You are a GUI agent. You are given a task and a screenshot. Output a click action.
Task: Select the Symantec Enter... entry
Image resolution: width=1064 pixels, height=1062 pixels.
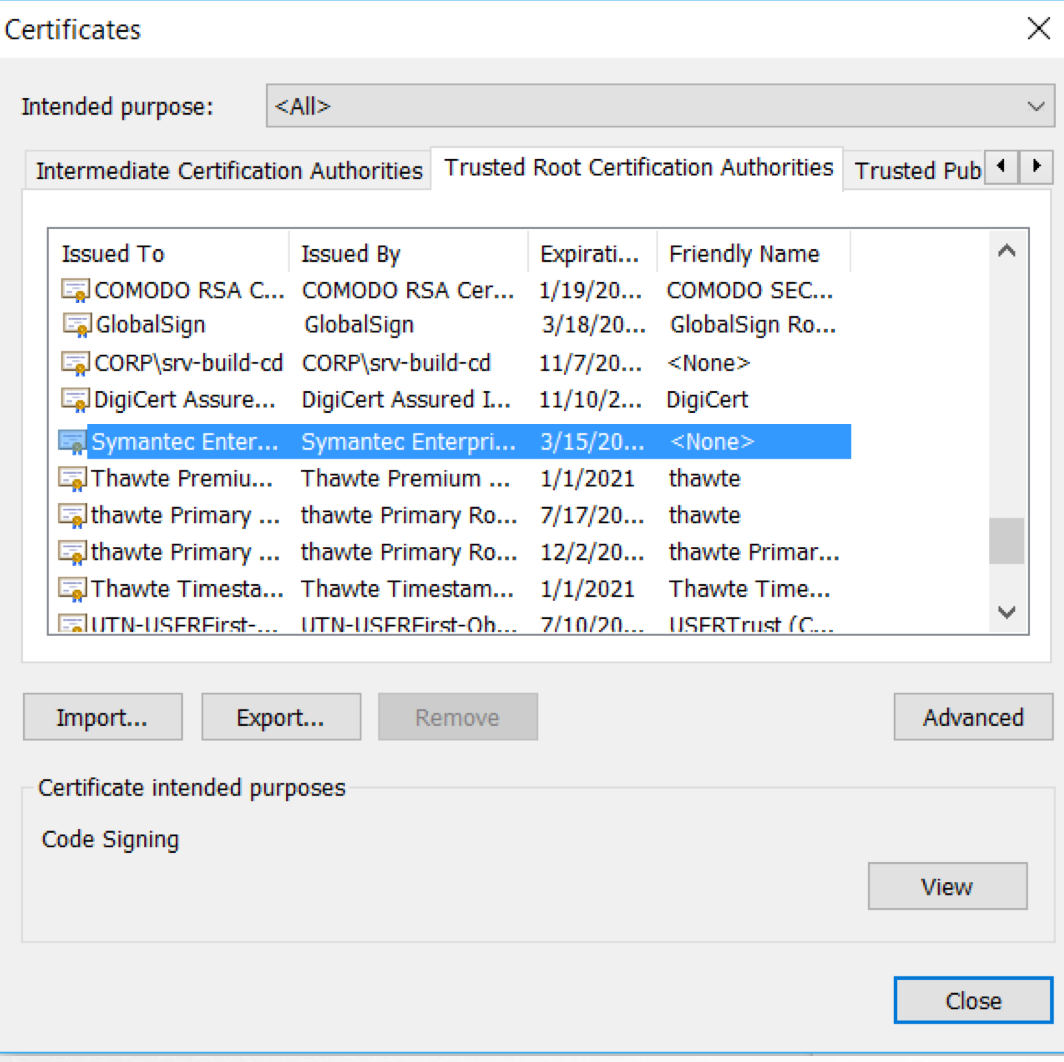click(185, 442)
